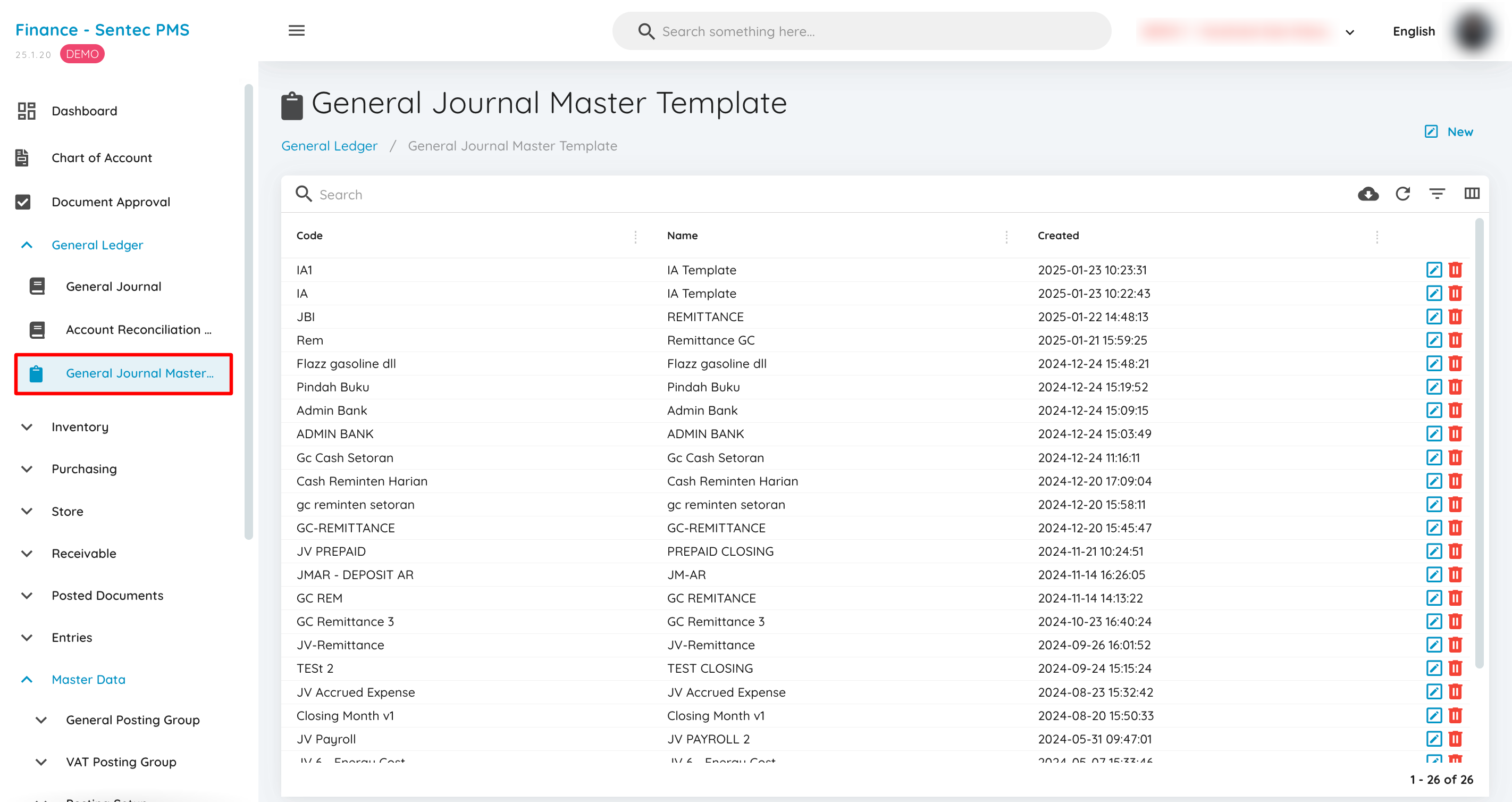1512x802 pixels.
Task: Delete the JV PREPAID row
Action: pos(1455,552)
